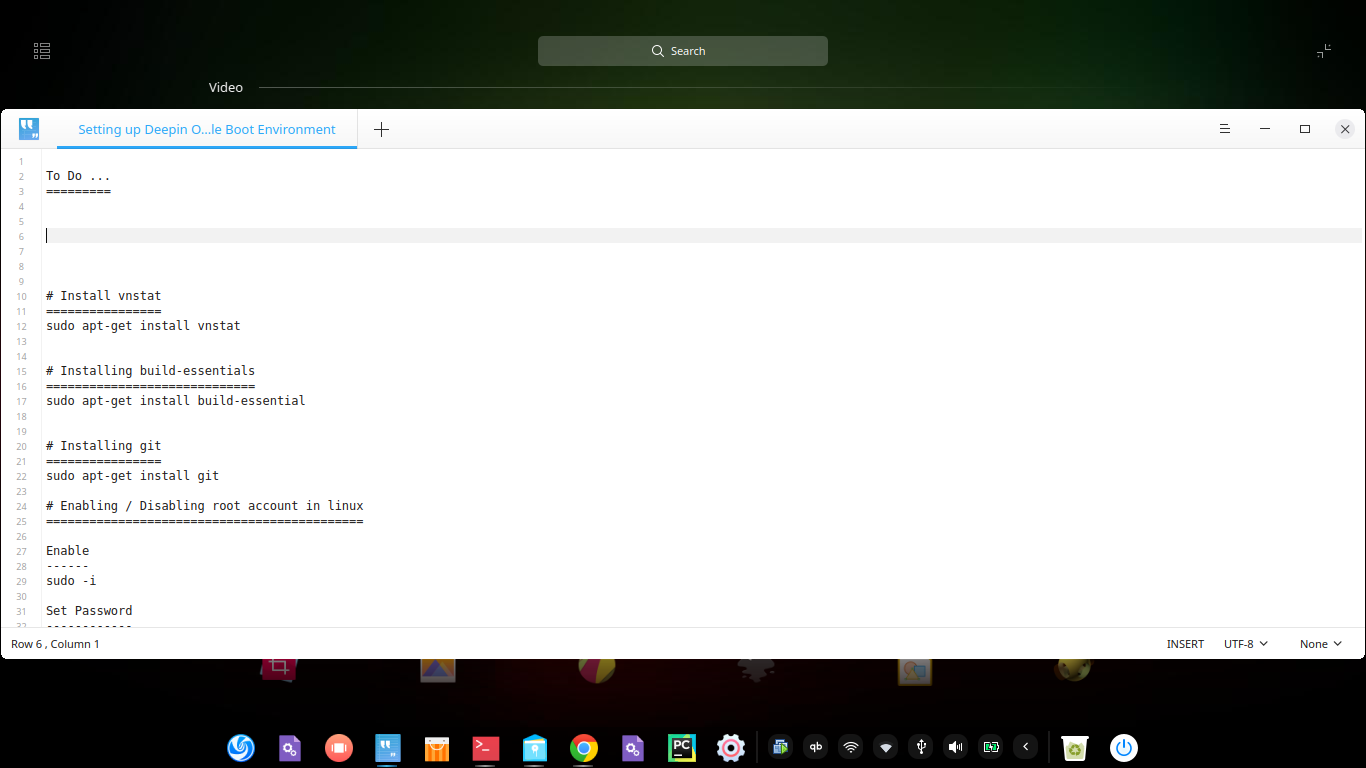Open the Trash from the dock
This screenshot has height=768, width=1366.
[1073, 748]
